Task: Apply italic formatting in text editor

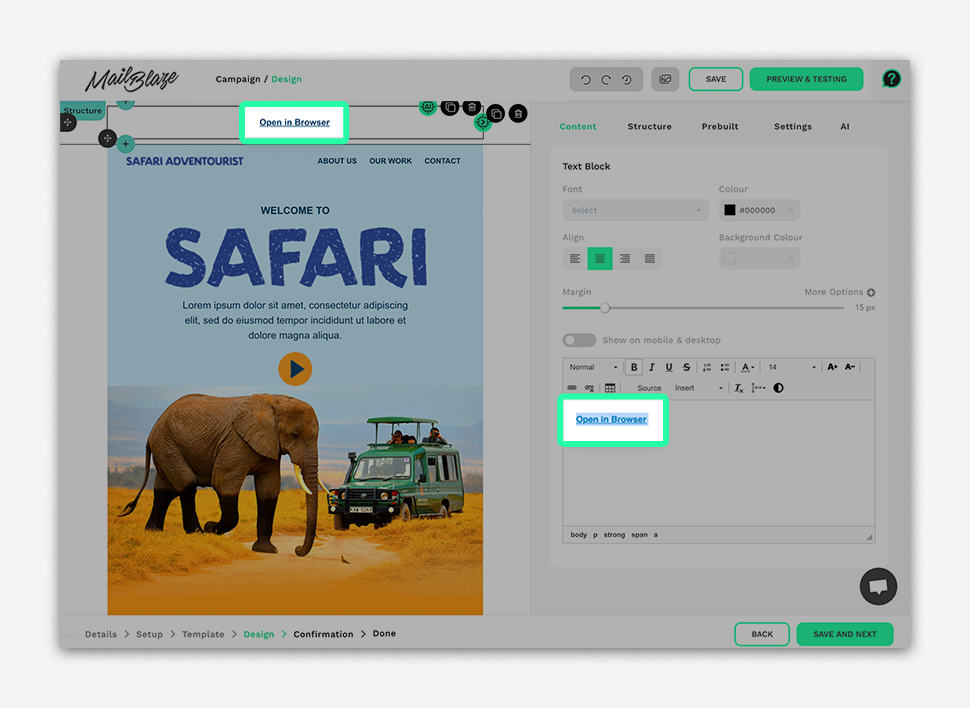Action: [651, 367]
